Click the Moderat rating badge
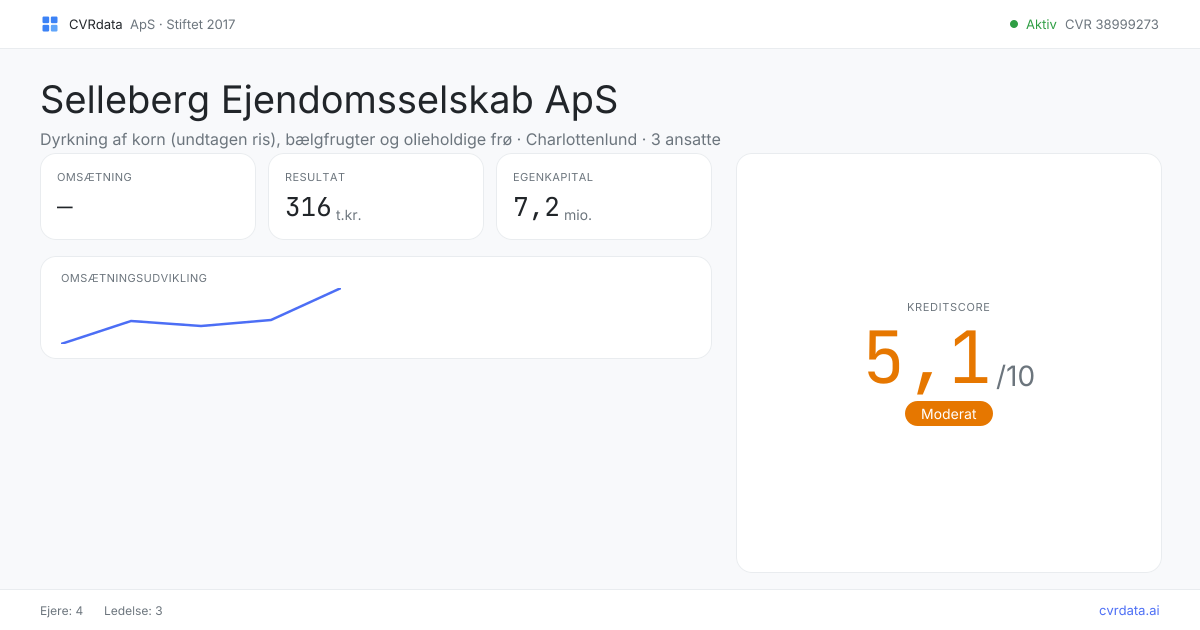Image resolution: width=1200 pixels, height=630 pixels. click(949, 414)
